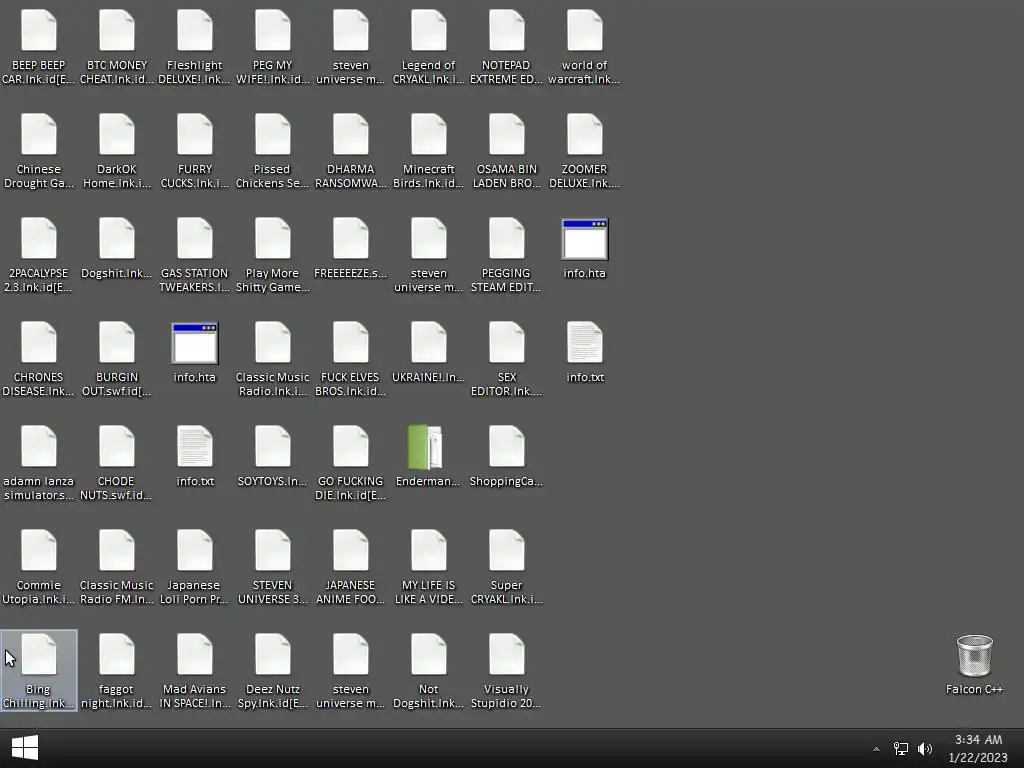Click the Legend of CRYAKL file icon
The height and width of the screenshot is (768, 1024).
[428, 30]
